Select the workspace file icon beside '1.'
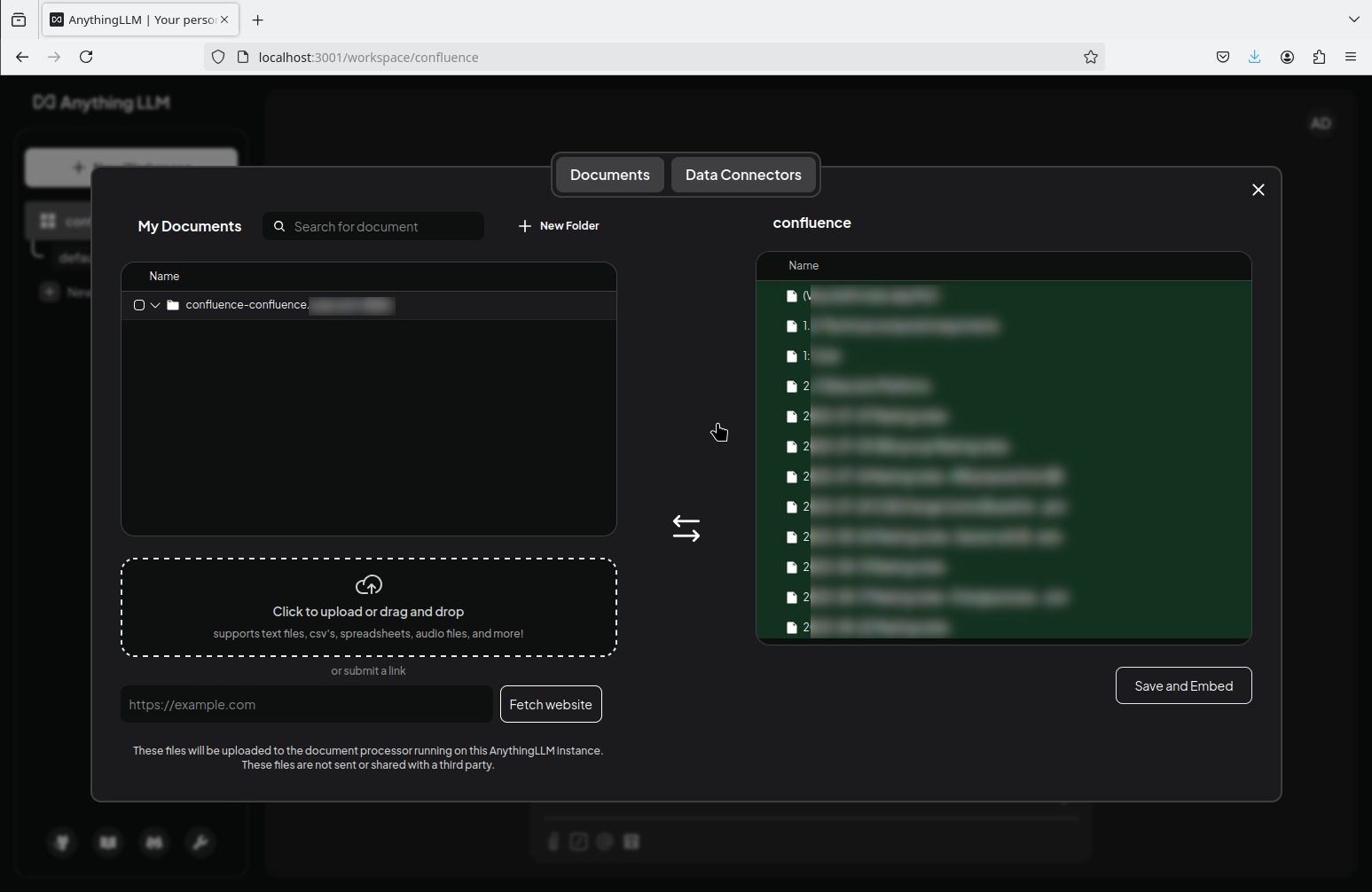Viewport: 1372px width, 892px height. [792, 326]
